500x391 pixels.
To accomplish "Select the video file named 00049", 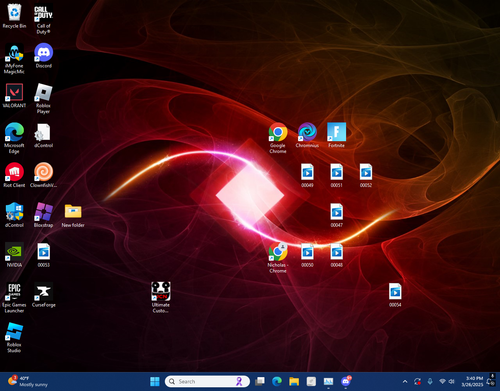I will (x=307, y=175).
